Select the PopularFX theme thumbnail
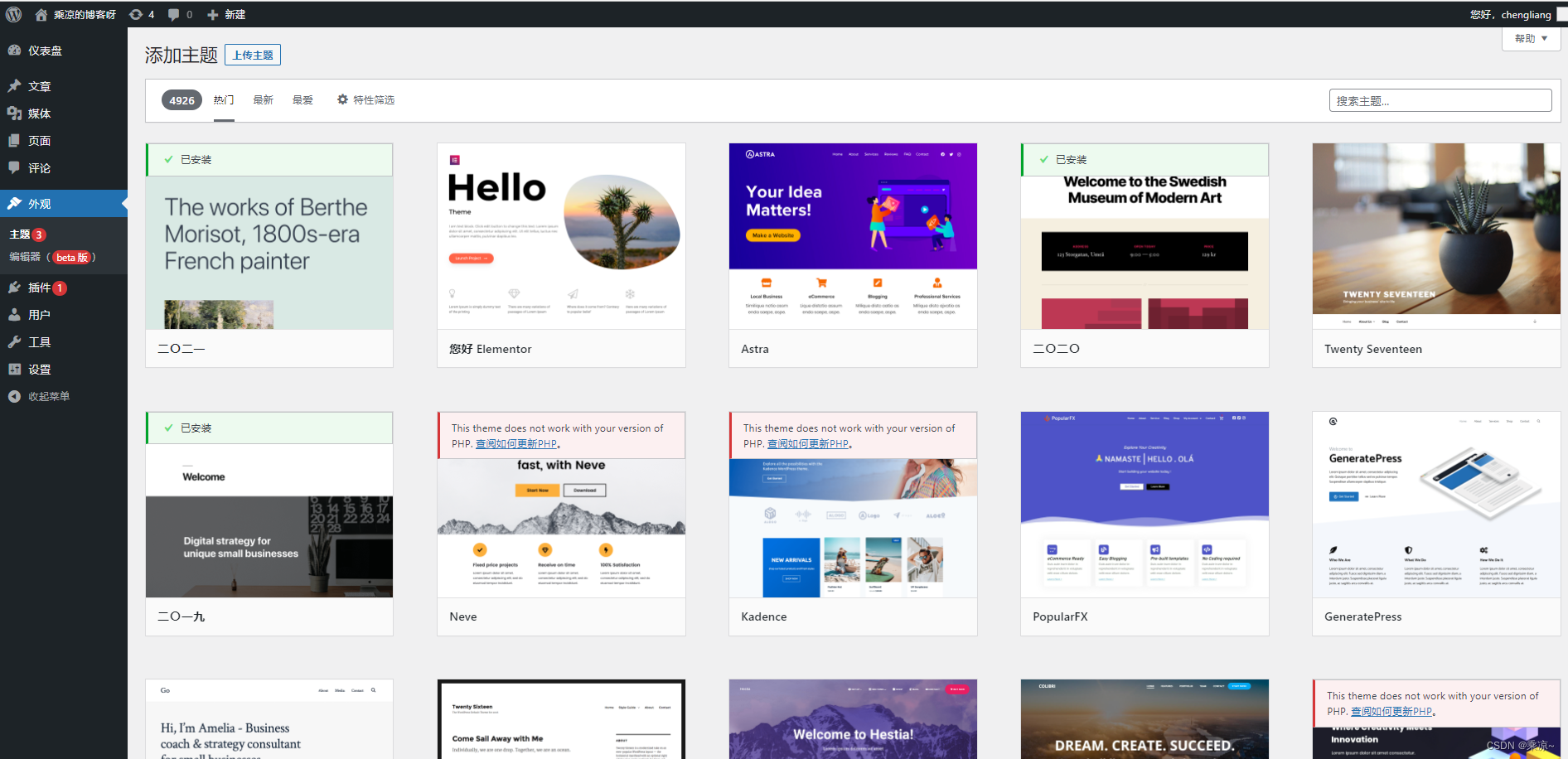This screenshot has width=1568, height=759. tap(1145, 505)
